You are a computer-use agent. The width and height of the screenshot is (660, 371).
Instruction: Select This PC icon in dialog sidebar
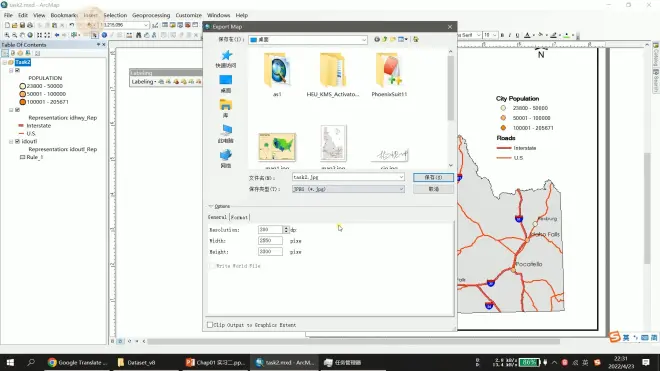(226, 134)
